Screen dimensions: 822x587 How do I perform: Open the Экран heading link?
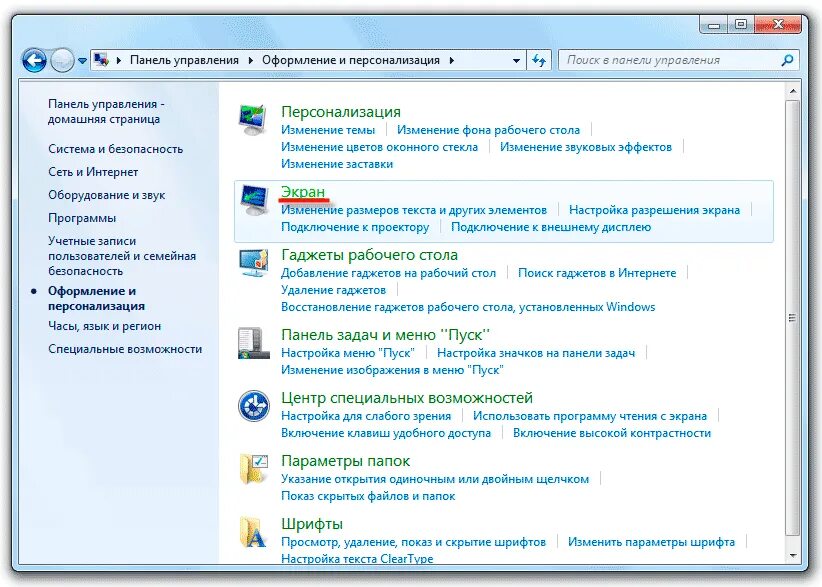pos(303,192)
